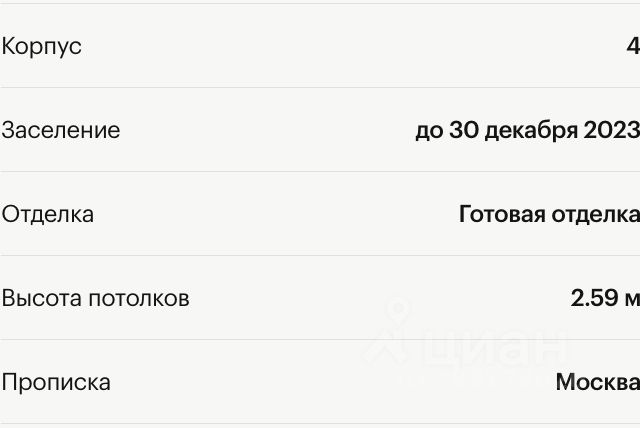Select the 'Заселение' row label
Image resolution: width=640 pixels, height=428 pixels.
61,130
